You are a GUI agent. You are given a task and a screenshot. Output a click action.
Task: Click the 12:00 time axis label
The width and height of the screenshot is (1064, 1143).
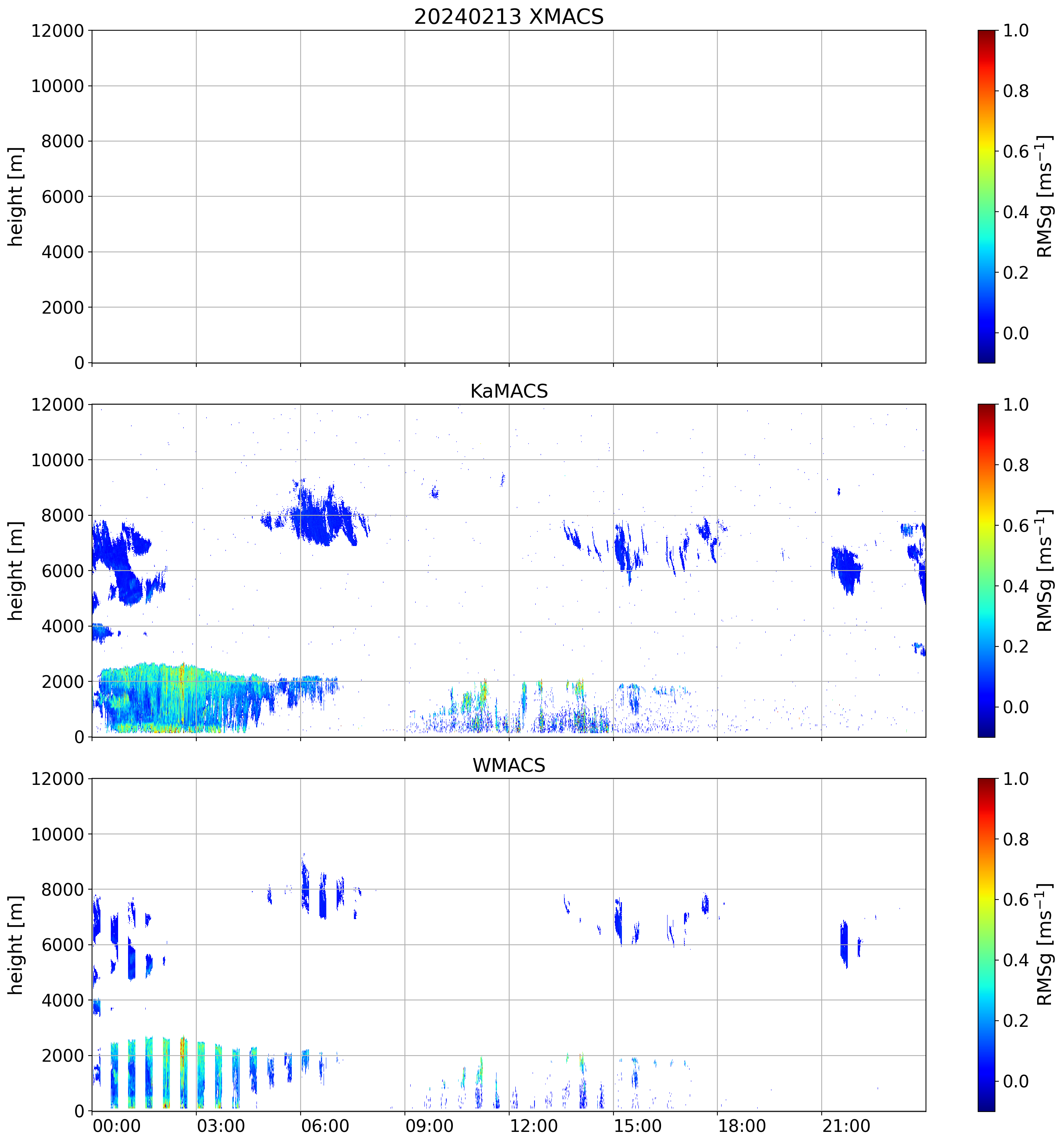tap(533, 1125)
